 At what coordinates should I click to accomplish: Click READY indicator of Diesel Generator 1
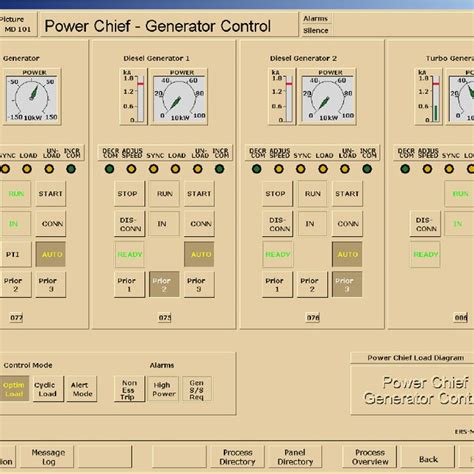(129, 254)
